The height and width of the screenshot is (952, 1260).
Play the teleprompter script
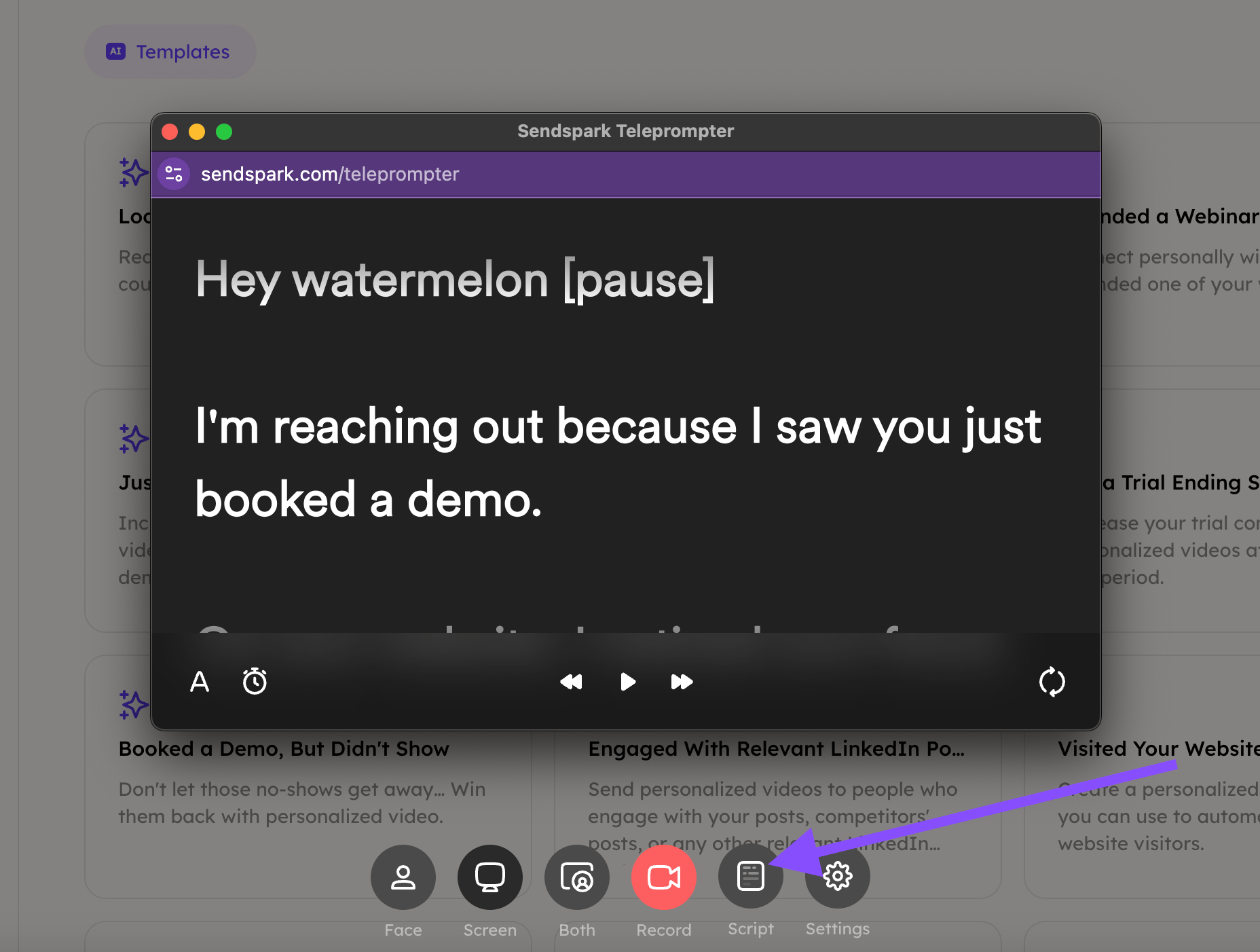click(x=628, y=682)
